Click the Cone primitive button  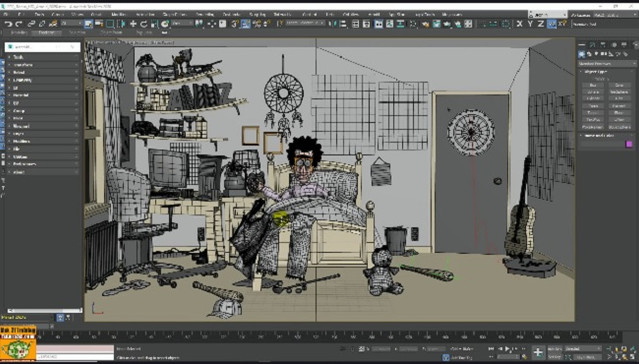pyautogui.click(x=619, y=85)
